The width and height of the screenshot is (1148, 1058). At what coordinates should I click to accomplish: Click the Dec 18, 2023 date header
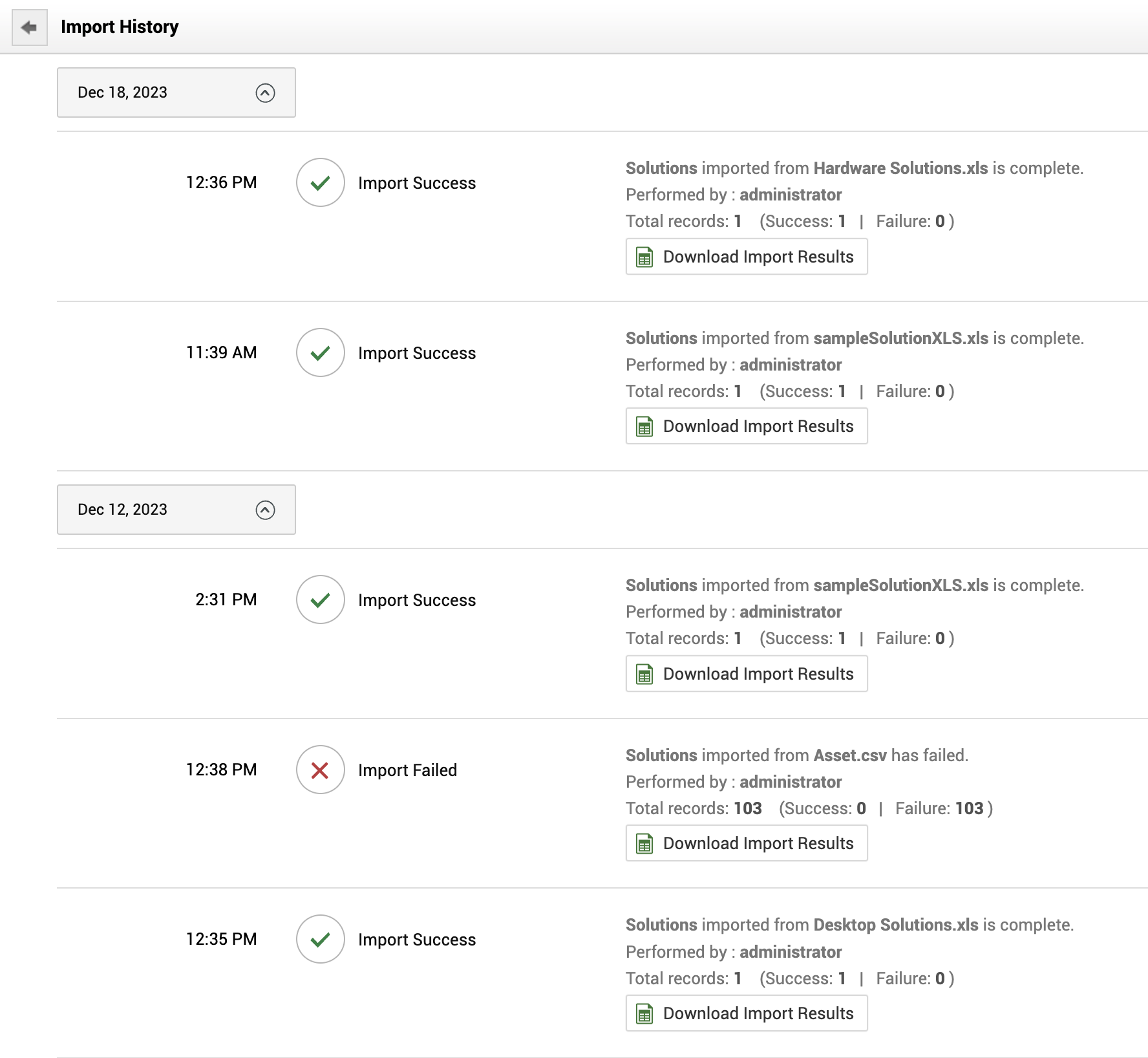tap(122, 92)
